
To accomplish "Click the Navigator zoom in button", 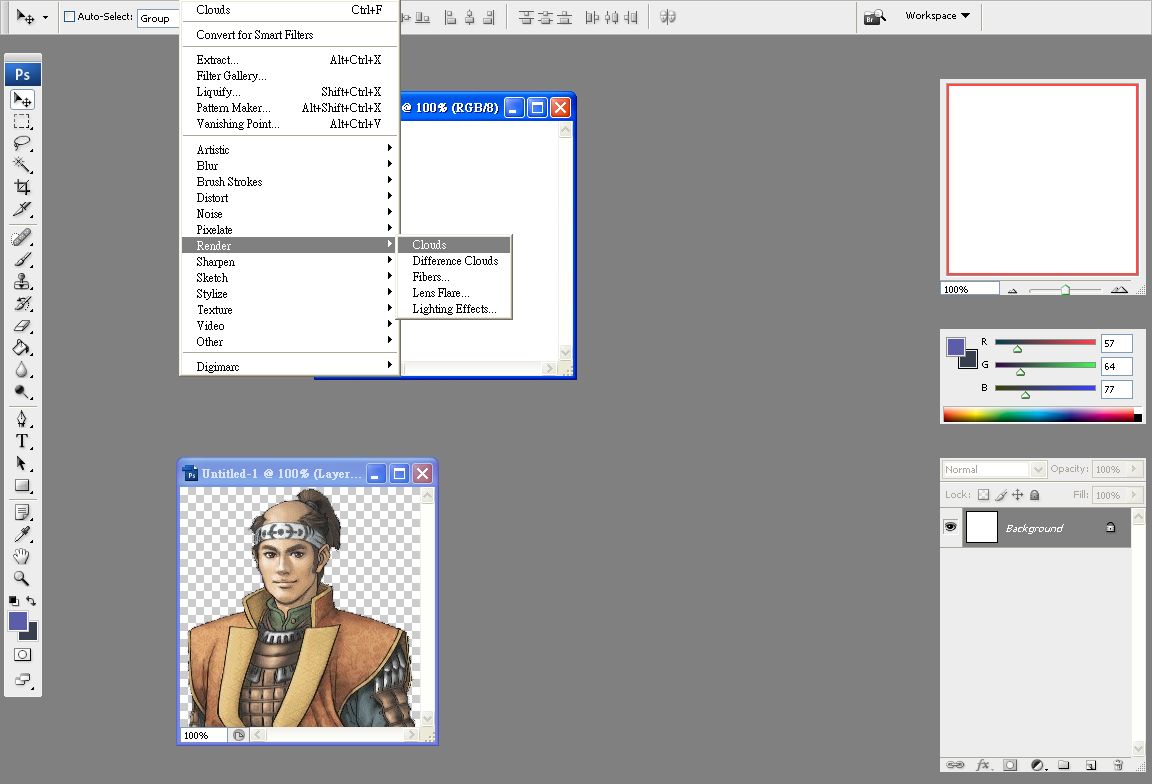I will tap(1119, 289).
